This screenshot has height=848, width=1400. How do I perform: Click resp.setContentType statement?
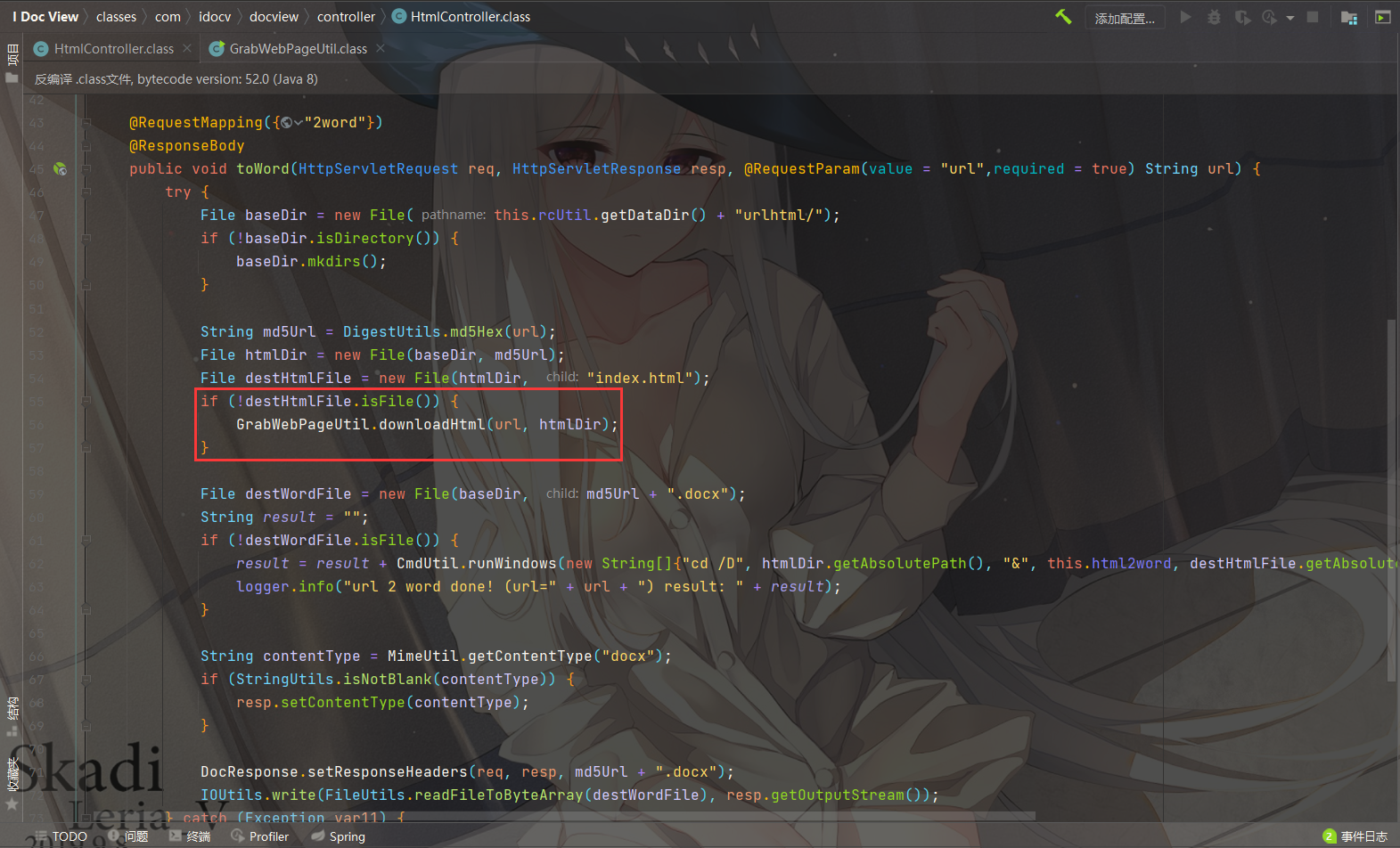[x=382, y=703]
